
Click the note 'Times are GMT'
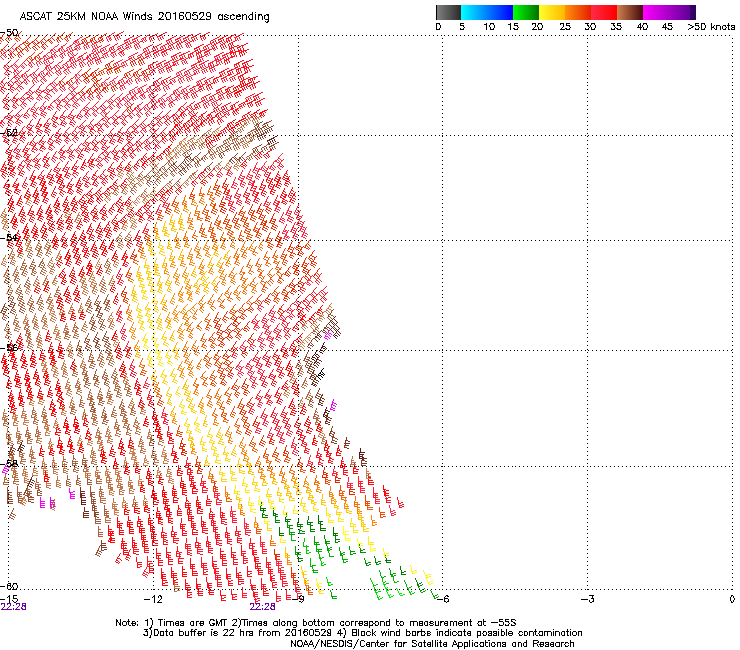pos(193,623)
